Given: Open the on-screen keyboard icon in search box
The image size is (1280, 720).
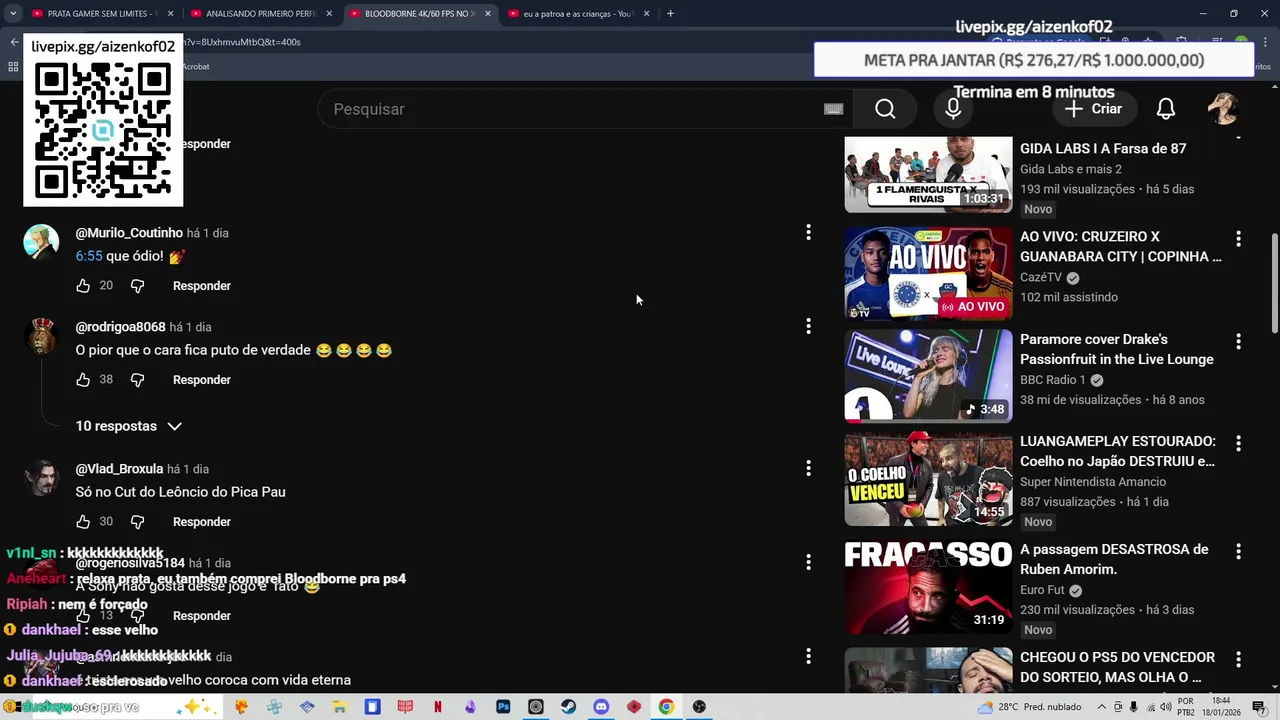Looking at the screenshot, I should pos(833,109).
